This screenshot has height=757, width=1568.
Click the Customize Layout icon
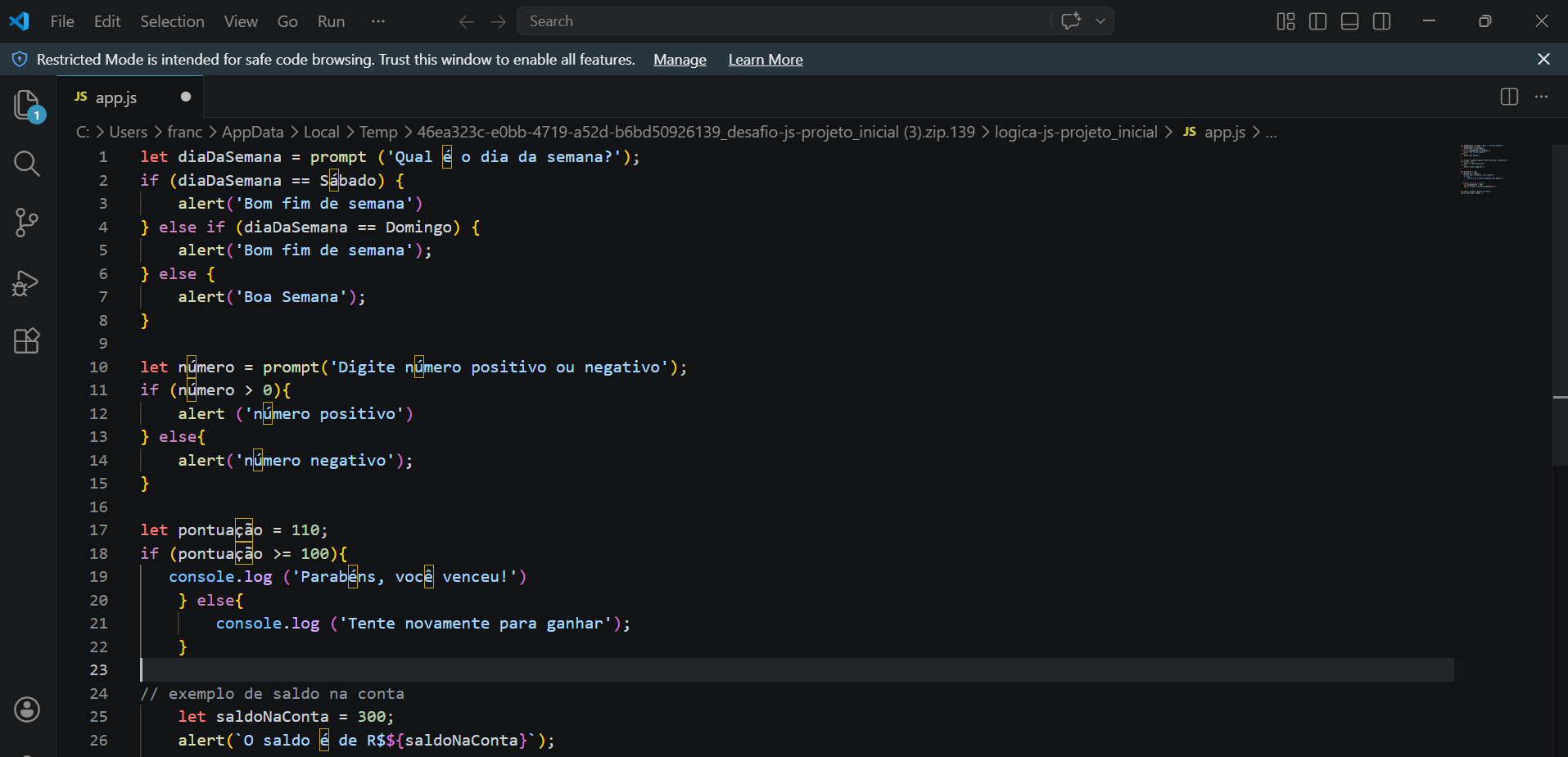pyautogui.click(x=1286, y=21)
